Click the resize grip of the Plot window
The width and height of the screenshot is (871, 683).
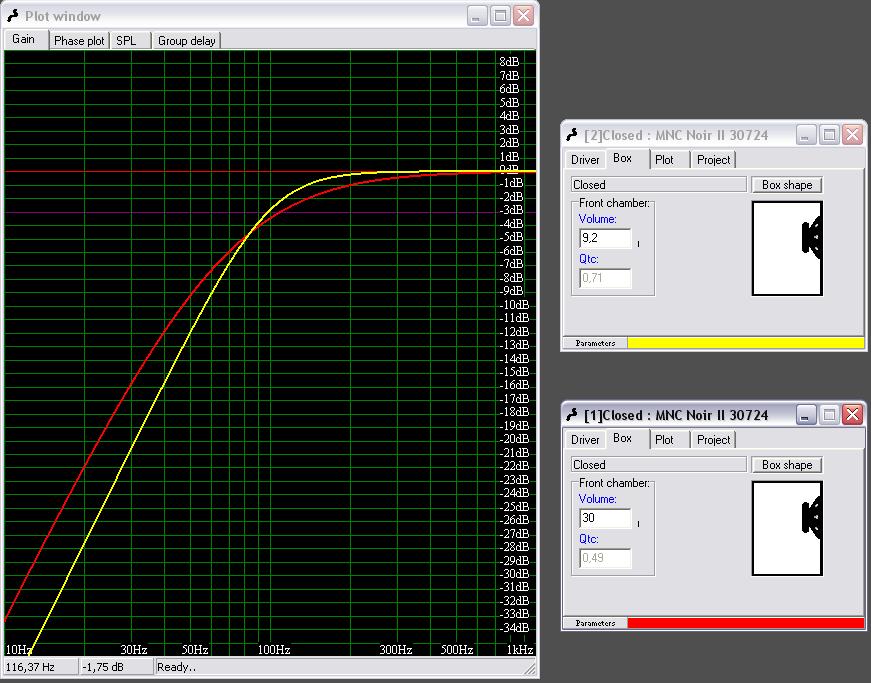tap(530, 669)
